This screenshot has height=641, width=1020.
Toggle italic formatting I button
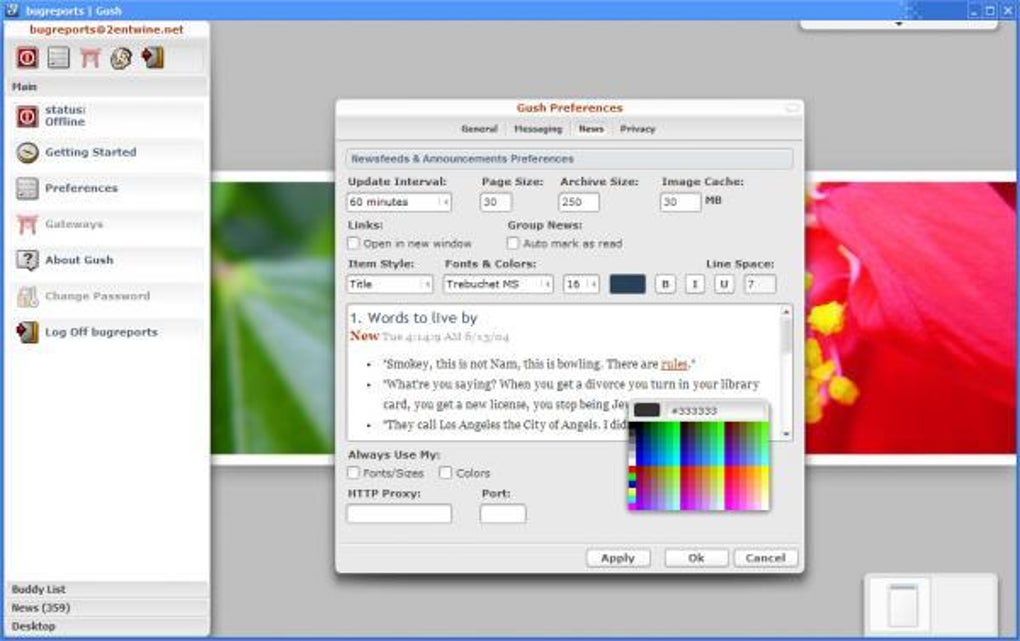click(x=695, y=284)
